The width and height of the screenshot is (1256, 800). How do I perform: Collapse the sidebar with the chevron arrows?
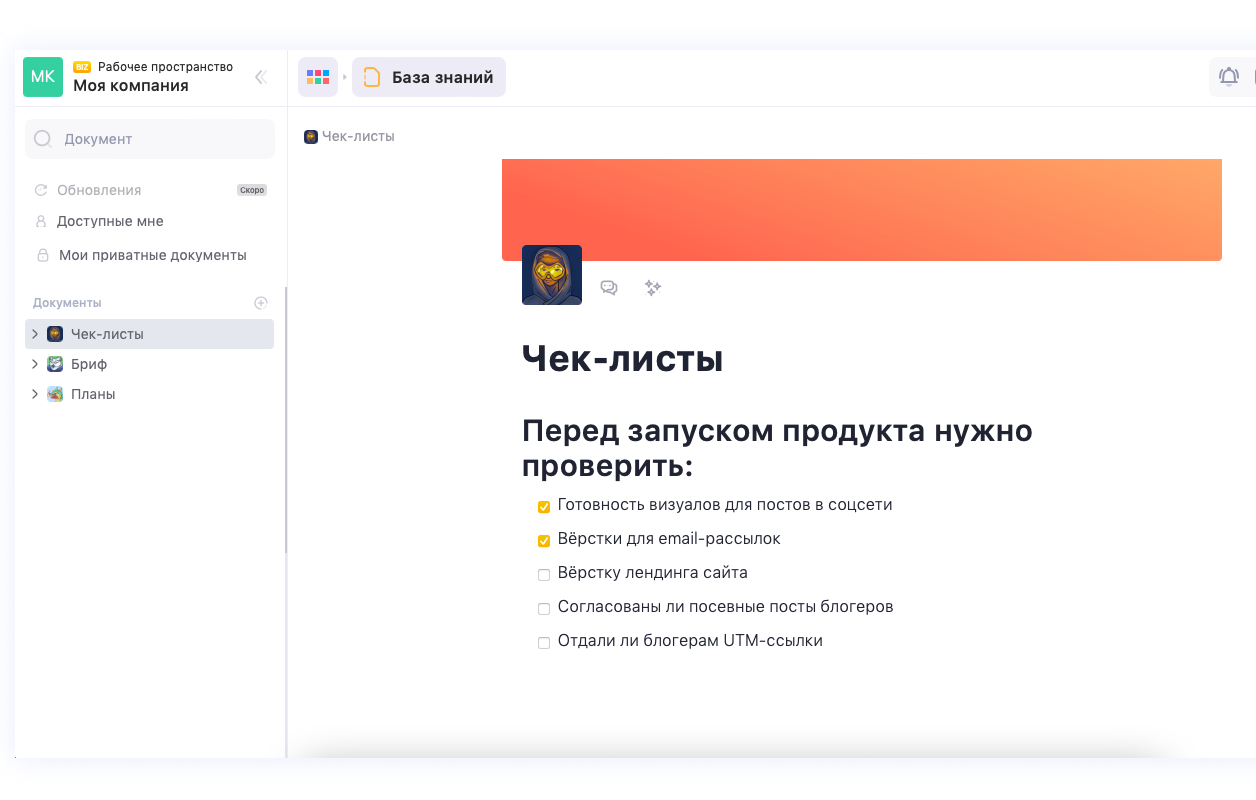260,76
